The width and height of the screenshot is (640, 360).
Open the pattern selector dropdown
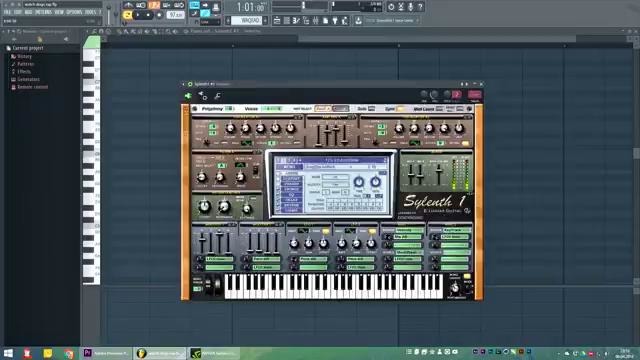(247, 20)
